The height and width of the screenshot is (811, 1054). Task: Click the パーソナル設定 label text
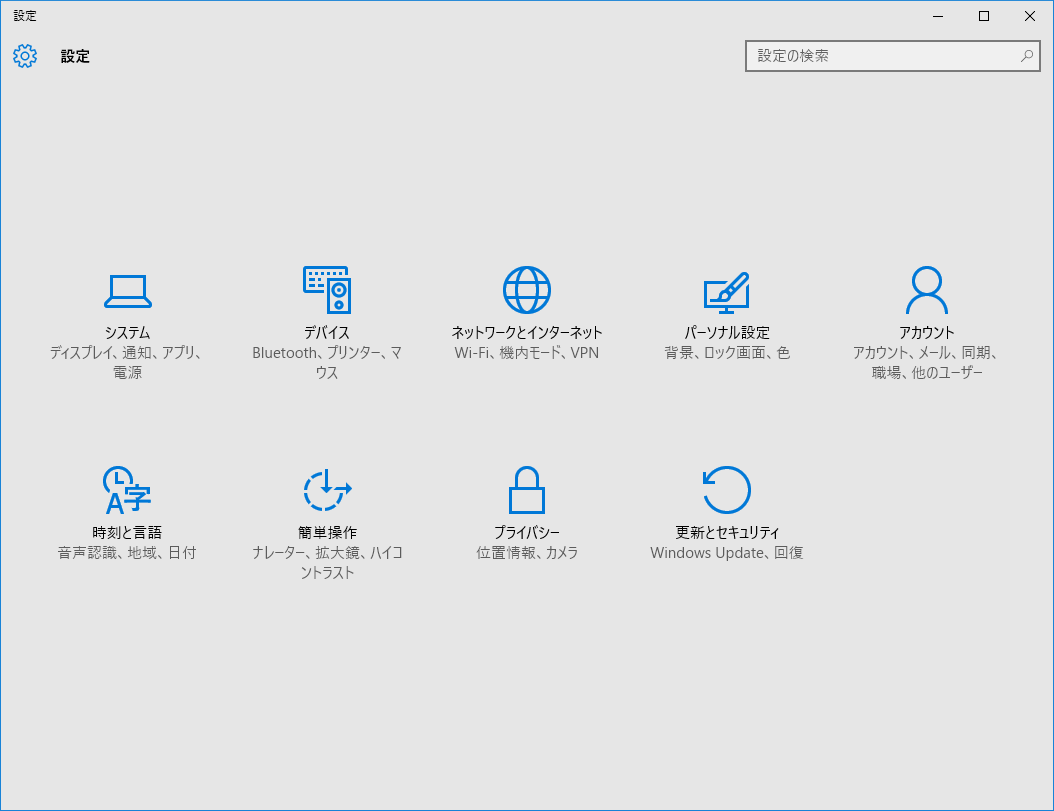click(x=727, y=332)
